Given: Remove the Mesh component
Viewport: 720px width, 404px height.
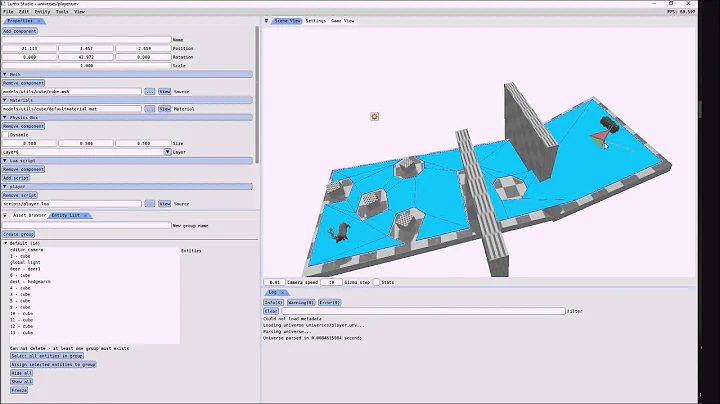Looking at the screenshot, I should click(x=23, y=83).
